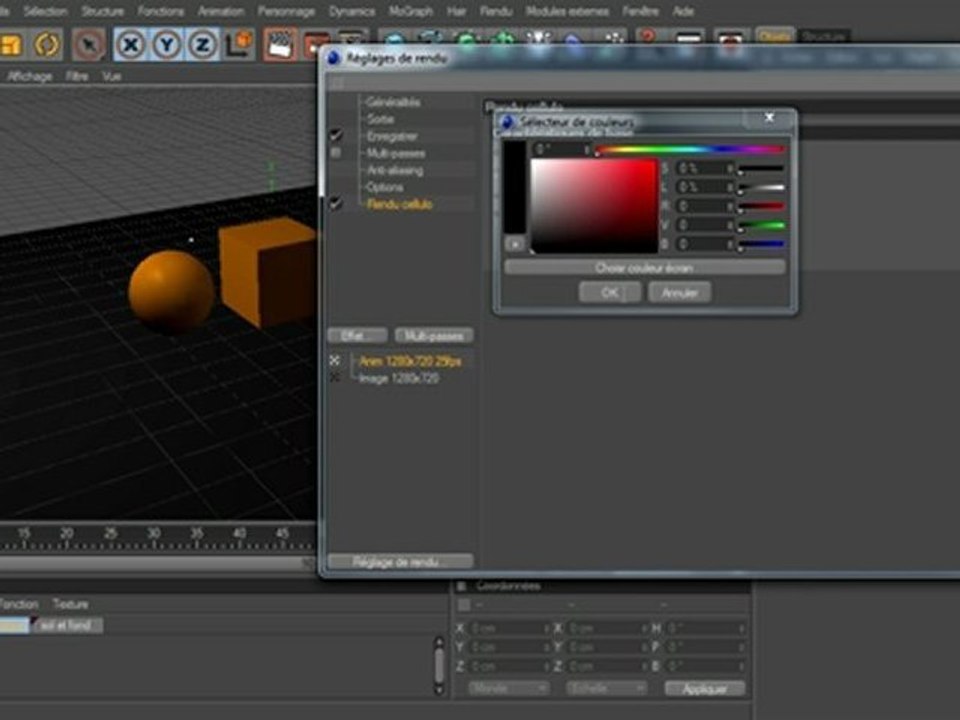The width and height of the screenshot is (960, 720).
Task: Open the Structure menu in menu bar
Action: click(x=102, y=11)
